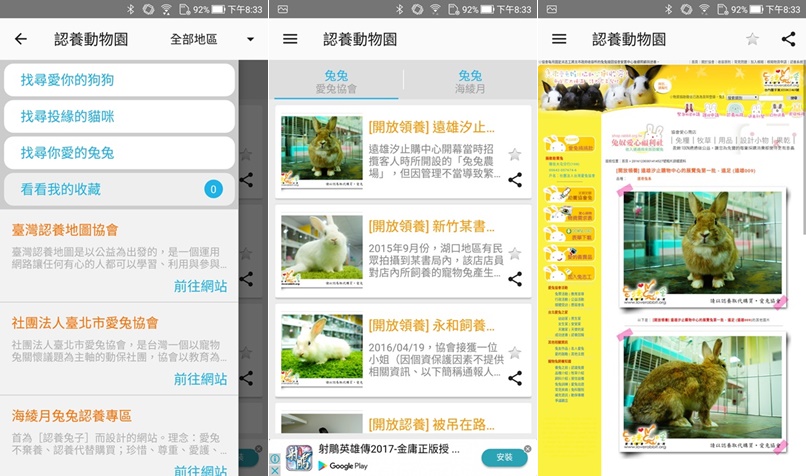Open hamburger menu in the middle screen
Viewport: 806px width, 476px height.
pyautogui.click(x=290, y=39)
